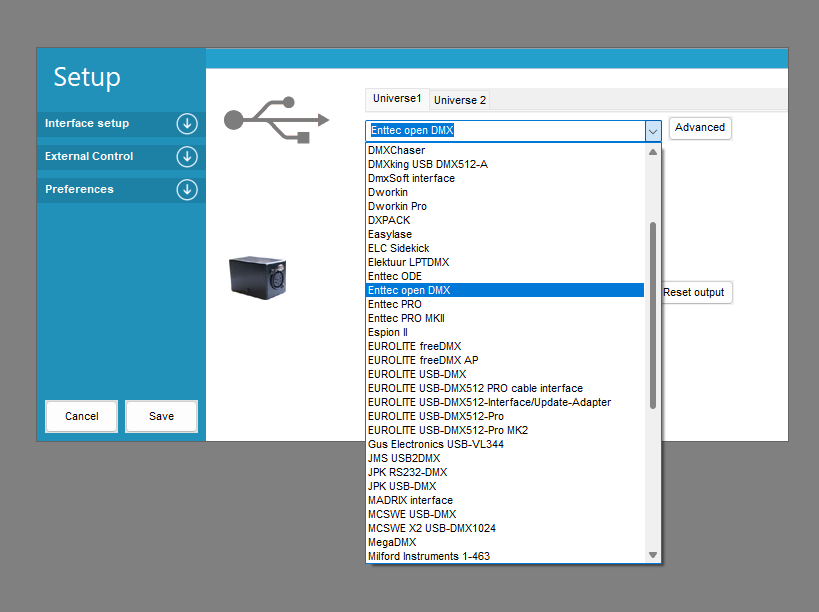Pick EUROLITE freeDMX AP option
819x612 pixels.
tap(423, 360)
